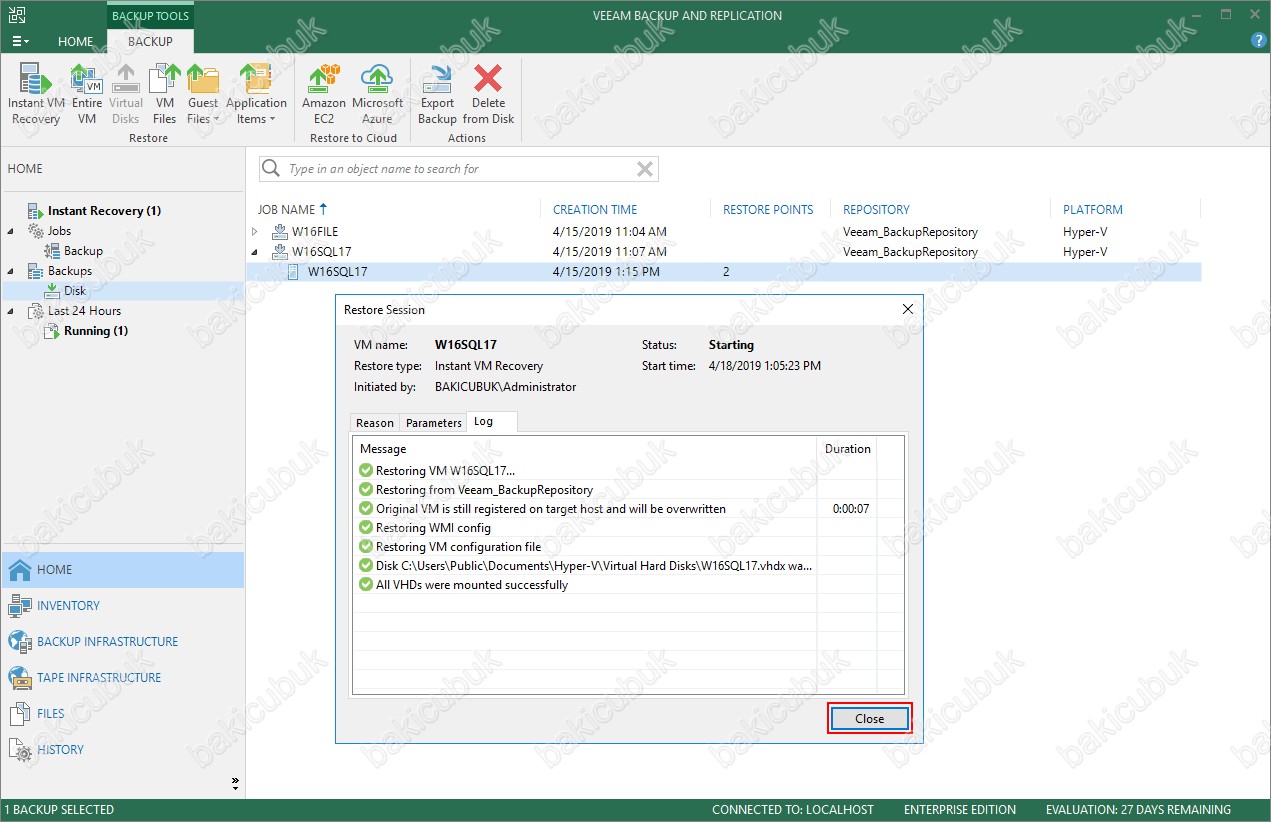This screenshot has width=1271, height=822.
Task: Collapse the Backups tree node
Action: (11, 271)
